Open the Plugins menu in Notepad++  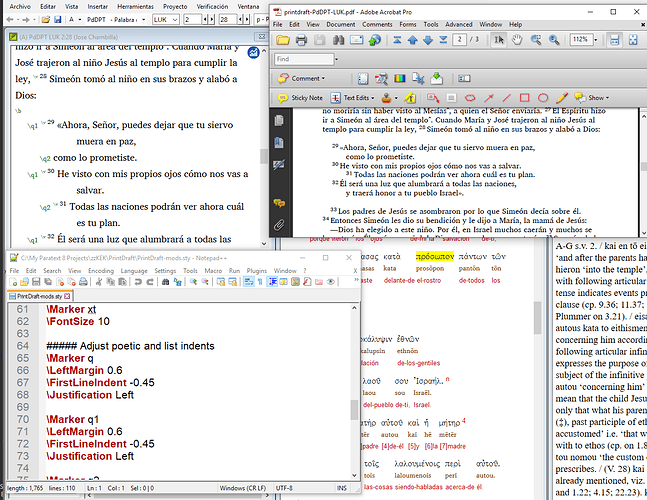[257, 271]
